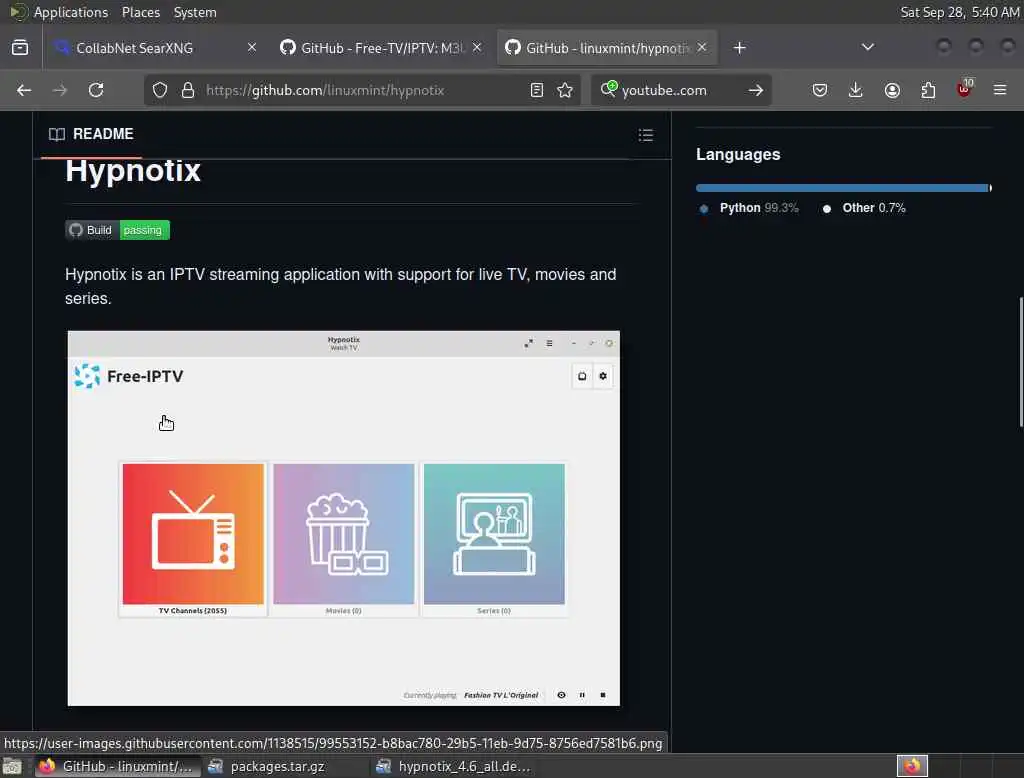Switch to hypnotix_4.6_all.deb taskbar window
Image resolution: width=1024 pixels, height=778 pixels.
click(x=455, y=766)
